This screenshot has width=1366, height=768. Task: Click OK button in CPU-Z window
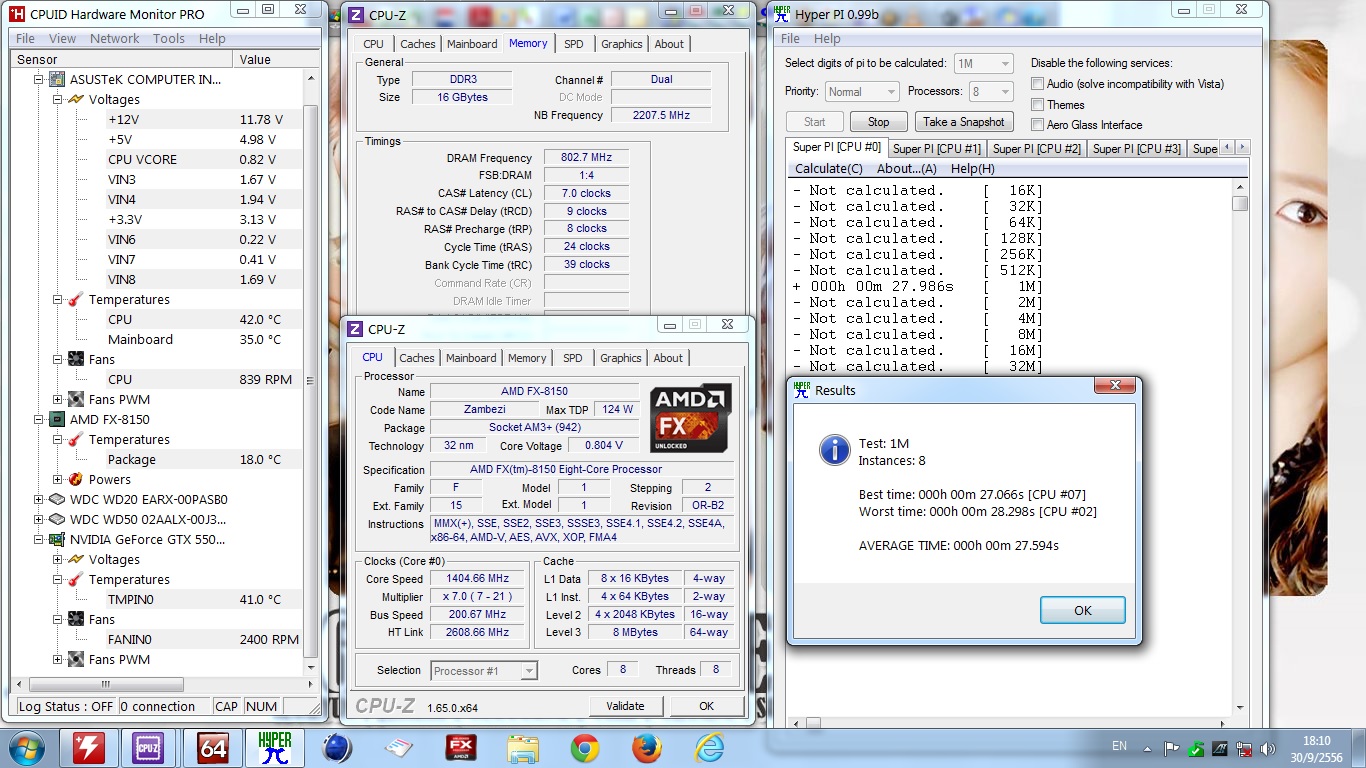click(707, 706)
